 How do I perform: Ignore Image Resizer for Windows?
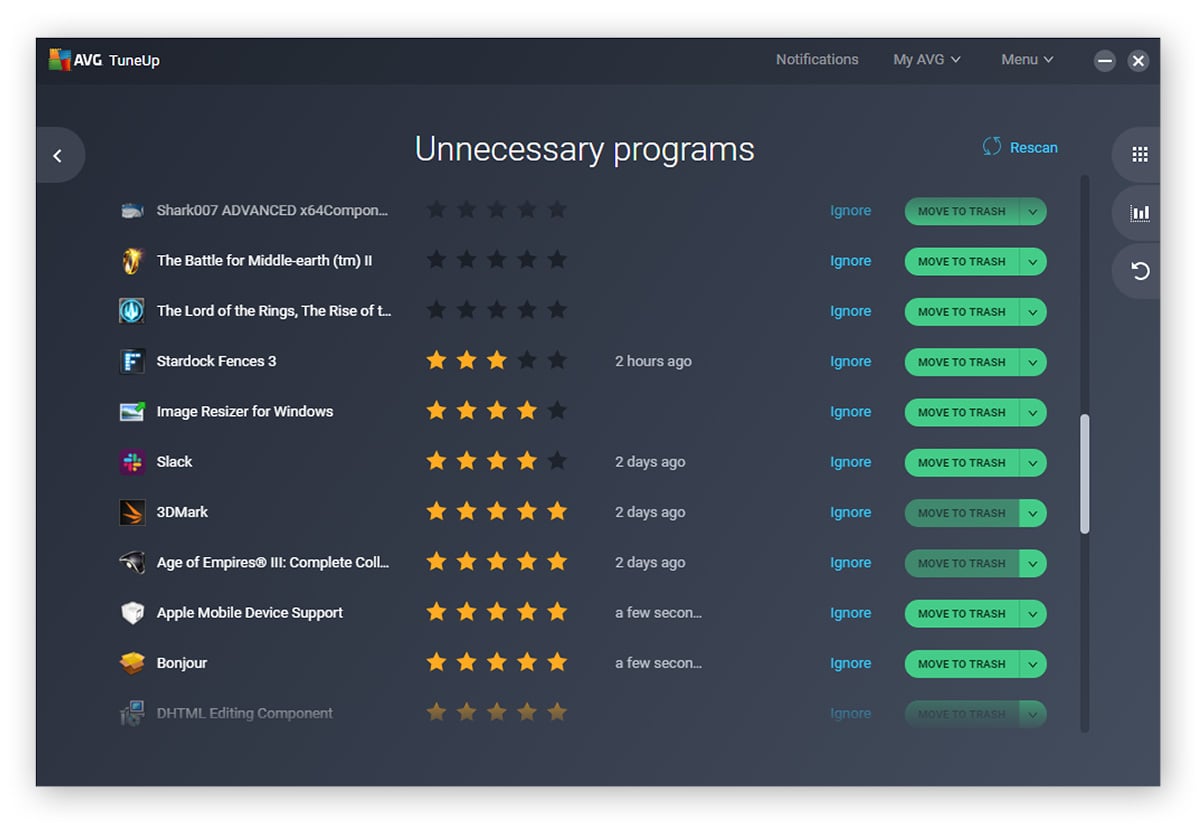point(850,412)
